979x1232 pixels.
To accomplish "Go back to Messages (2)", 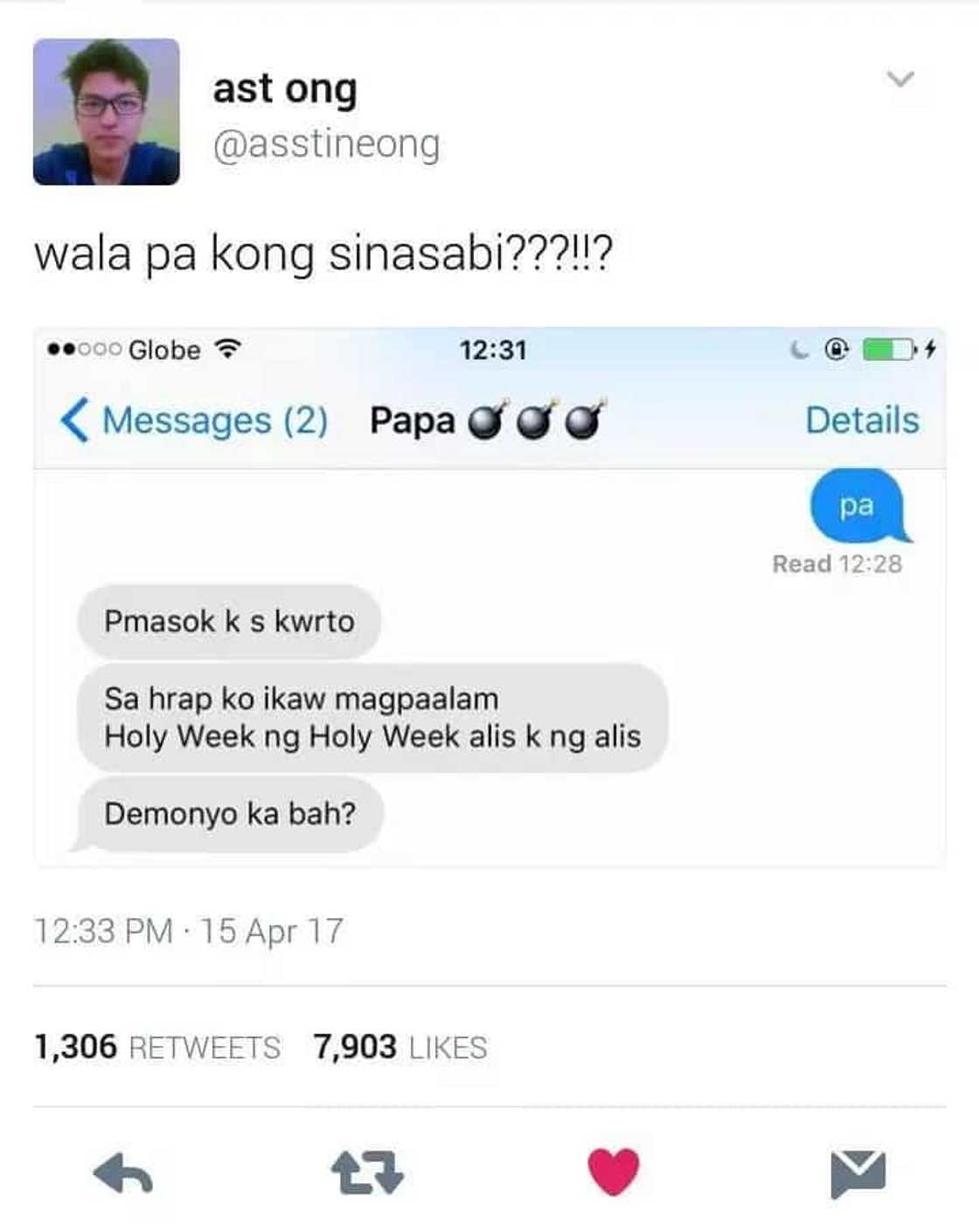I will pos(194,421).
